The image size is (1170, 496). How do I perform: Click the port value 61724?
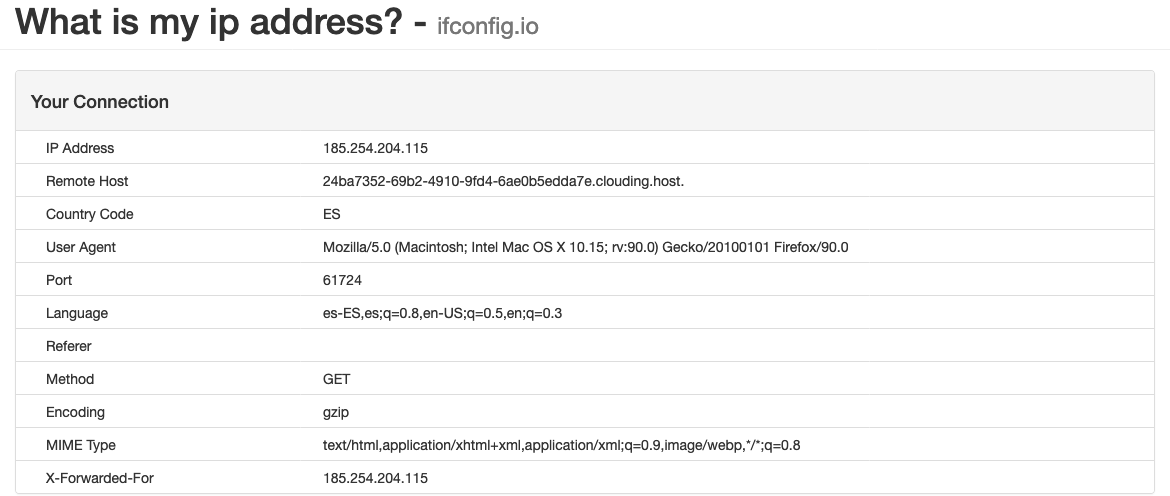[x=342, y=280]
